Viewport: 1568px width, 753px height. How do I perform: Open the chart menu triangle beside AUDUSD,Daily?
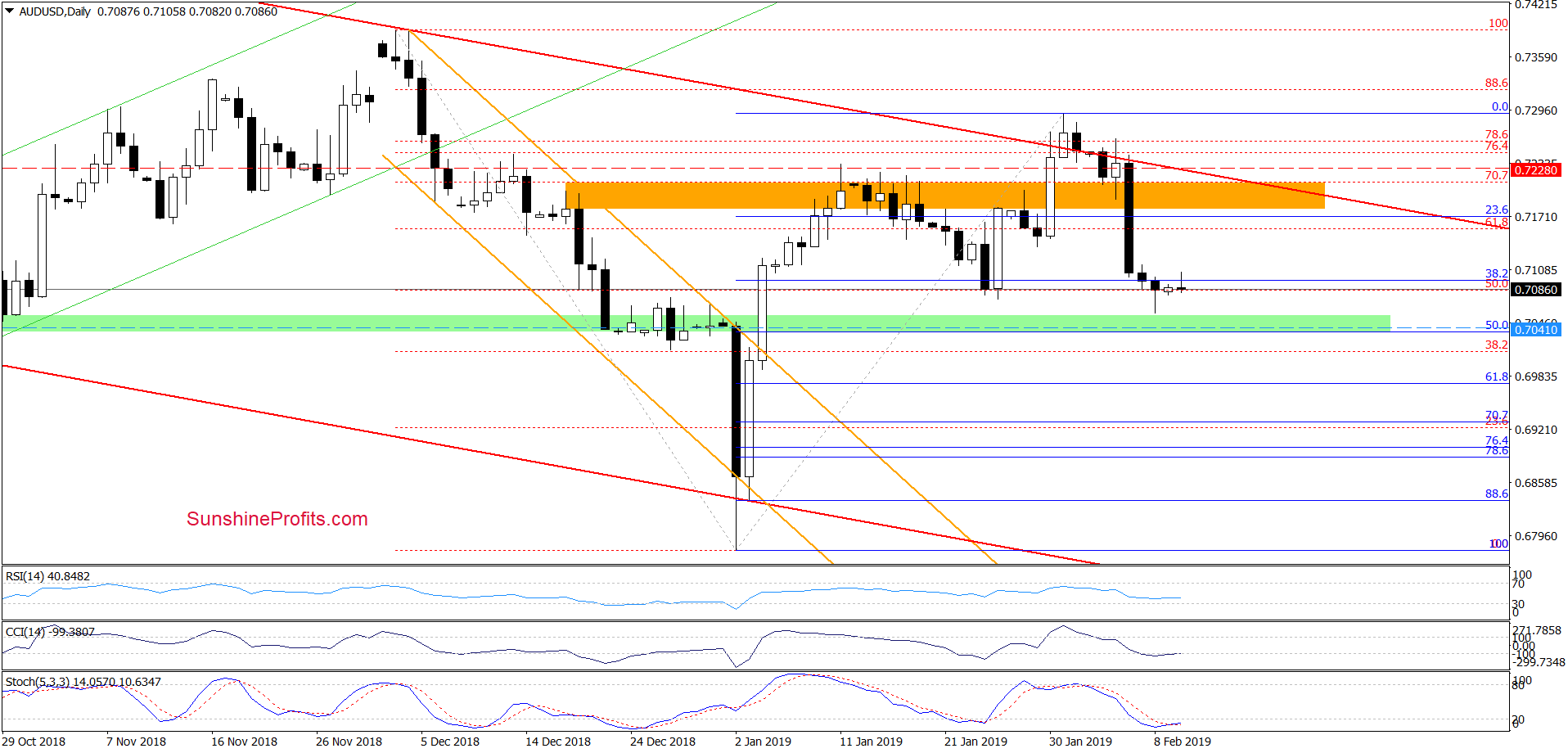coord(10,11)
